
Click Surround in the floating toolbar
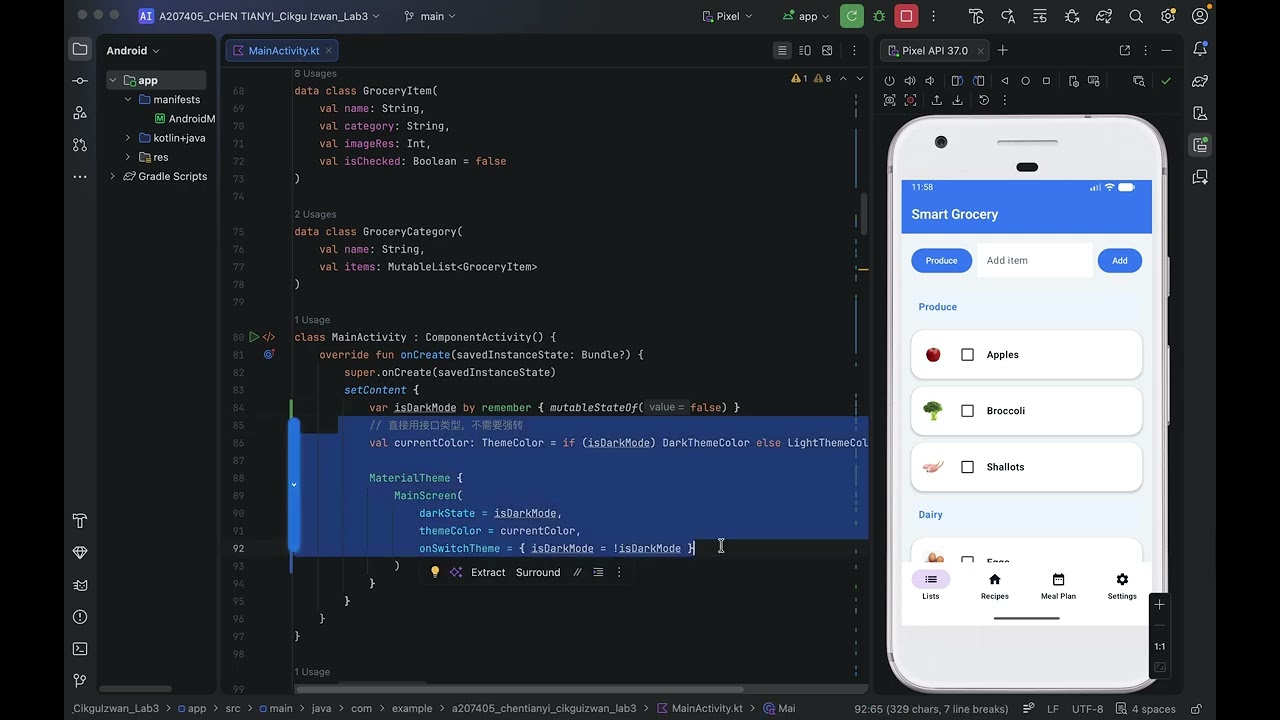point(538,572)
